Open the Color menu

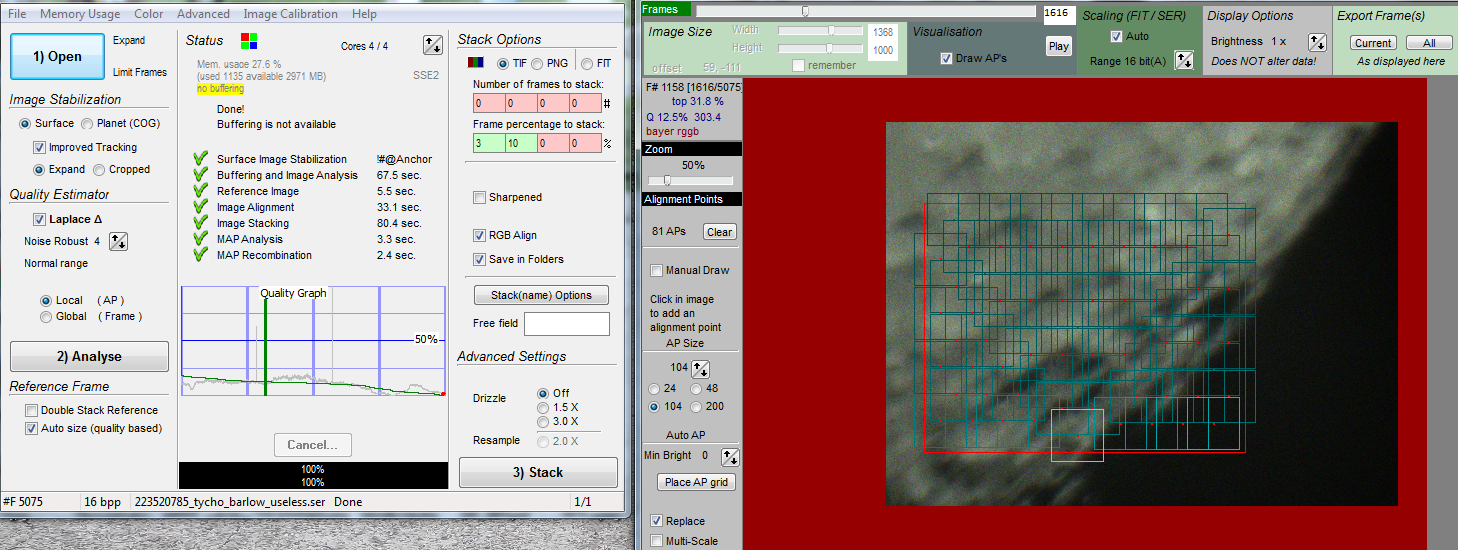(149, 14)
